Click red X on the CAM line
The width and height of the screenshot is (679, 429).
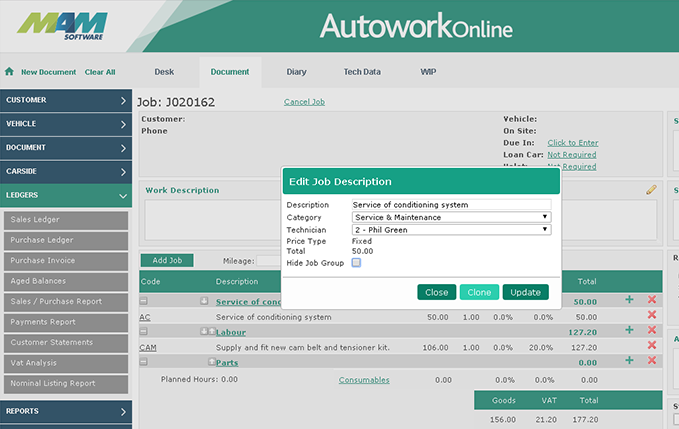(652, 346)
